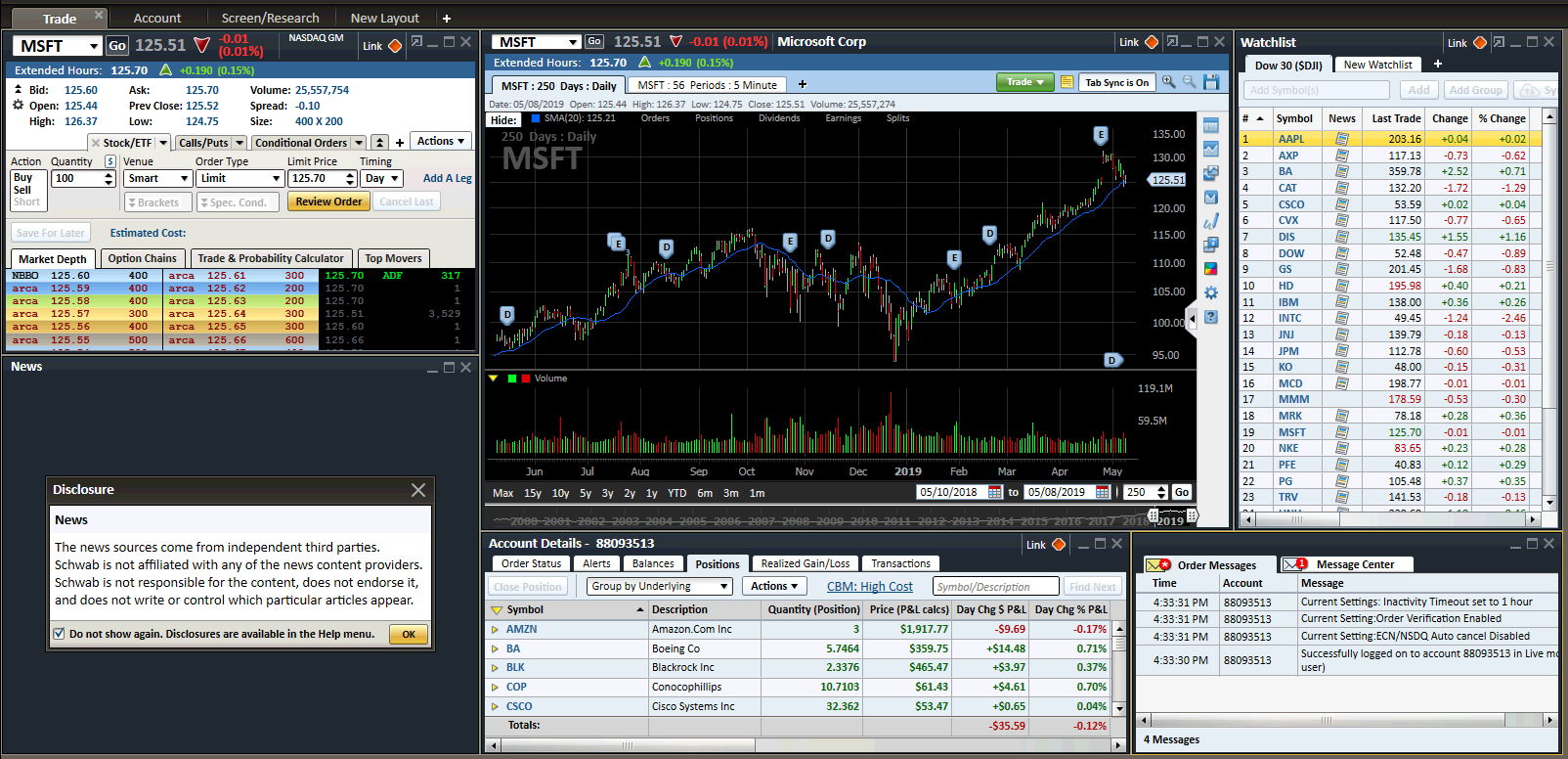
Task: Open the Screen/Research tab
Action: pyautogui.click(x=270, y=18)
